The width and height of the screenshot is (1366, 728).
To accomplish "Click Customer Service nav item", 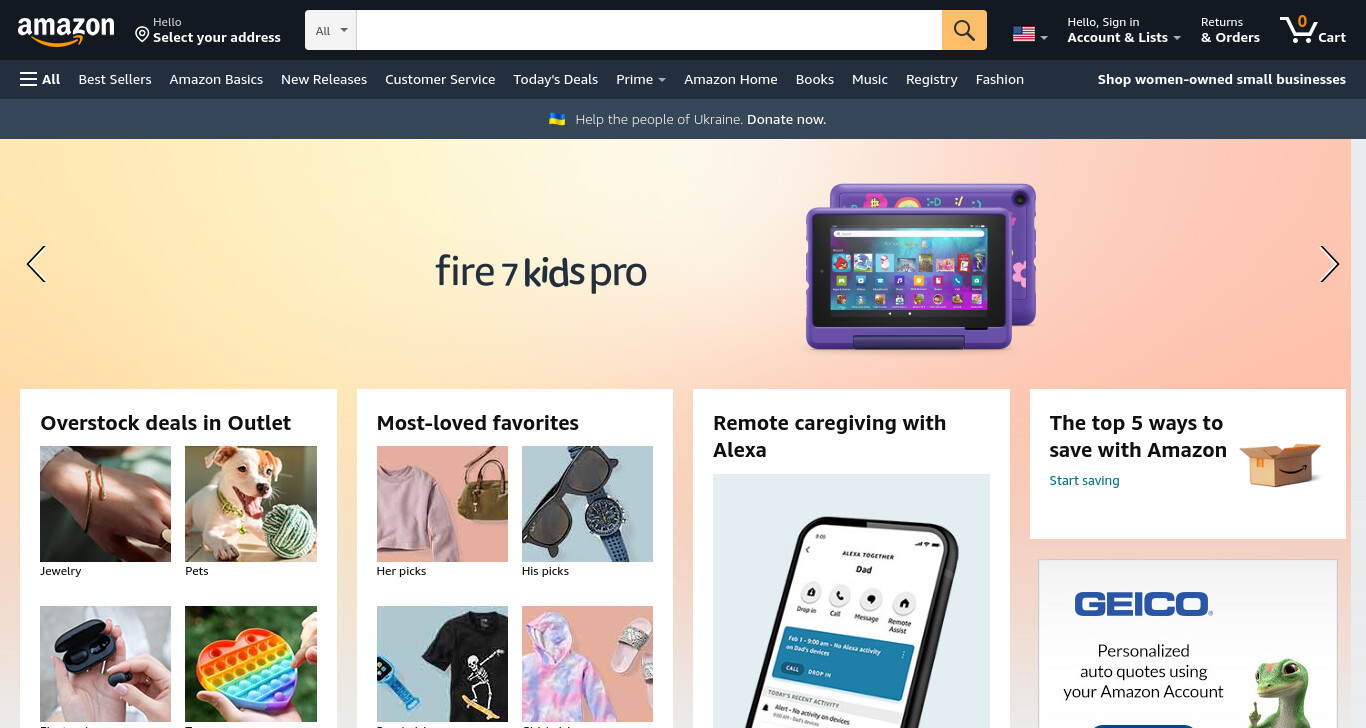I will 440,79.
